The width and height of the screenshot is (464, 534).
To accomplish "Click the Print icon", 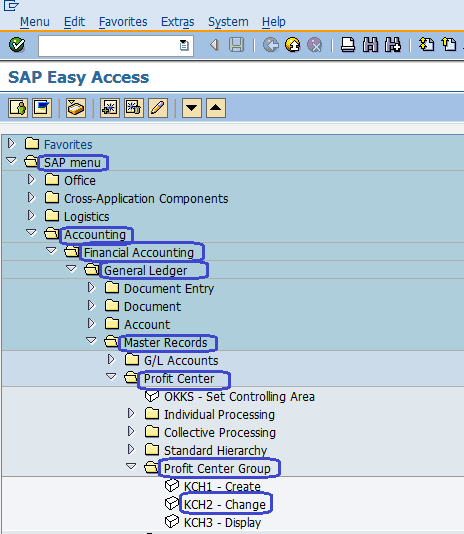I will point(348,45).
